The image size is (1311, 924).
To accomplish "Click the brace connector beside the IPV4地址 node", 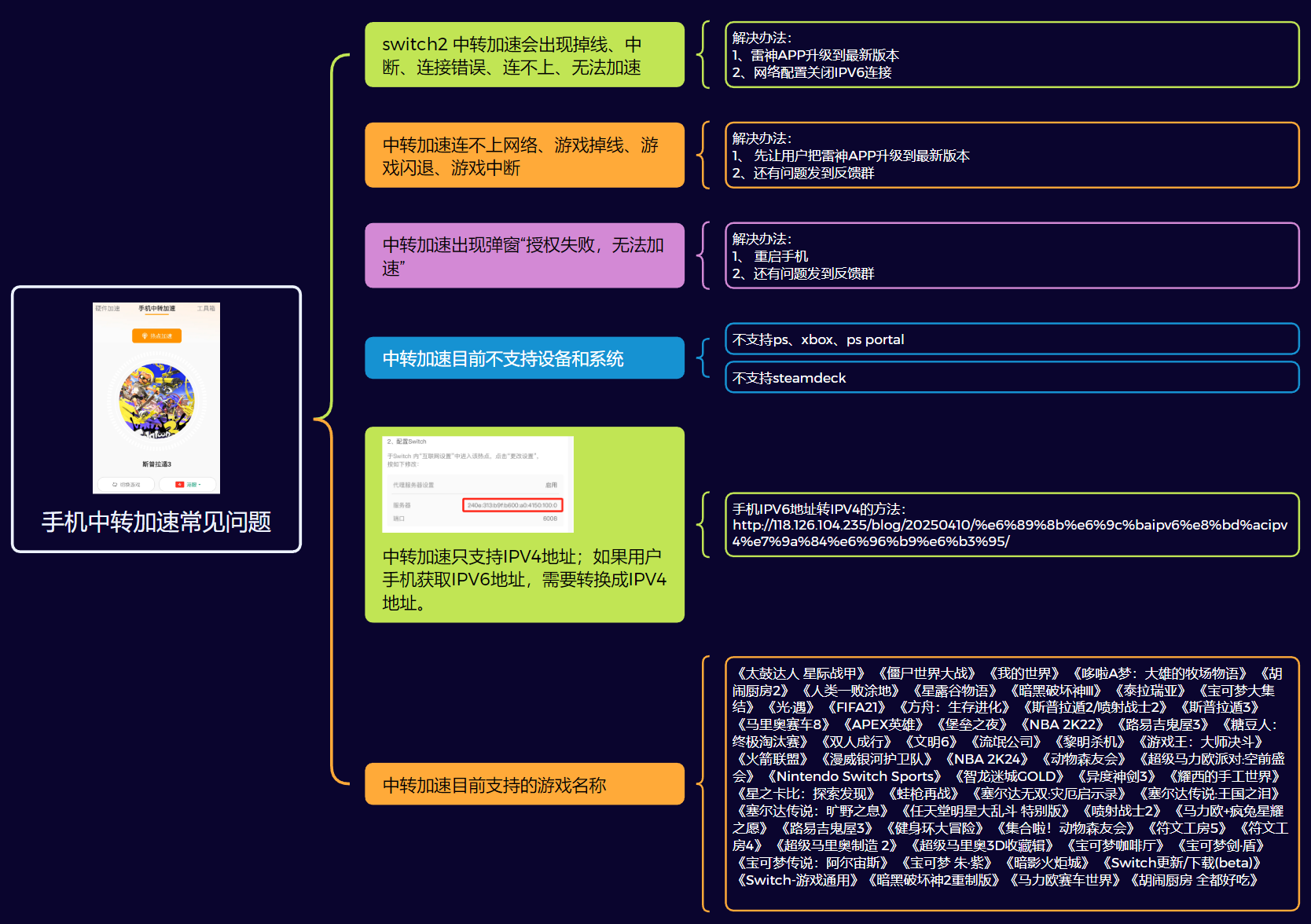I will [x=703, y=525].
